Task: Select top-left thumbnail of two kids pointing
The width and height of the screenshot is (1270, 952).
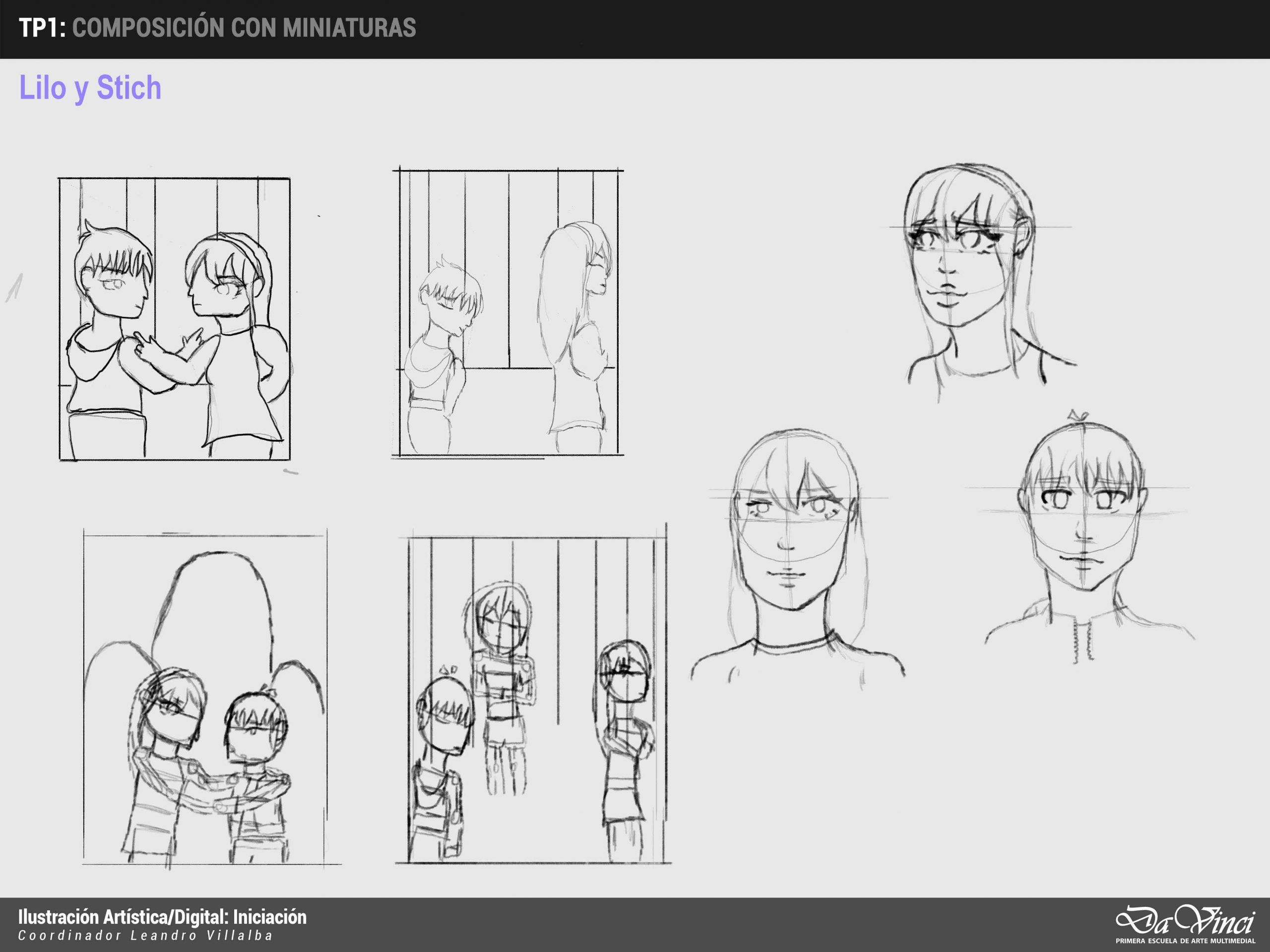Action: (174, 319)
